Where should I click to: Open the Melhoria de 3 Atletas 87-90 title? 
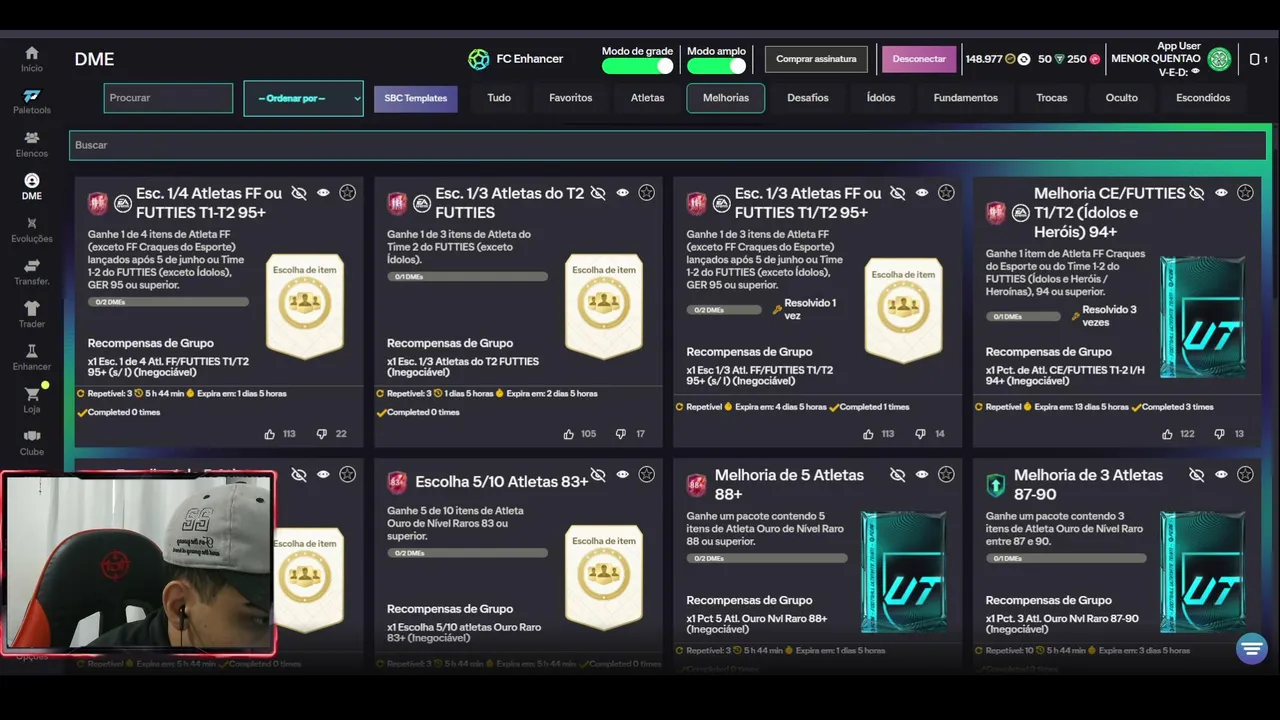[1089, 485]
